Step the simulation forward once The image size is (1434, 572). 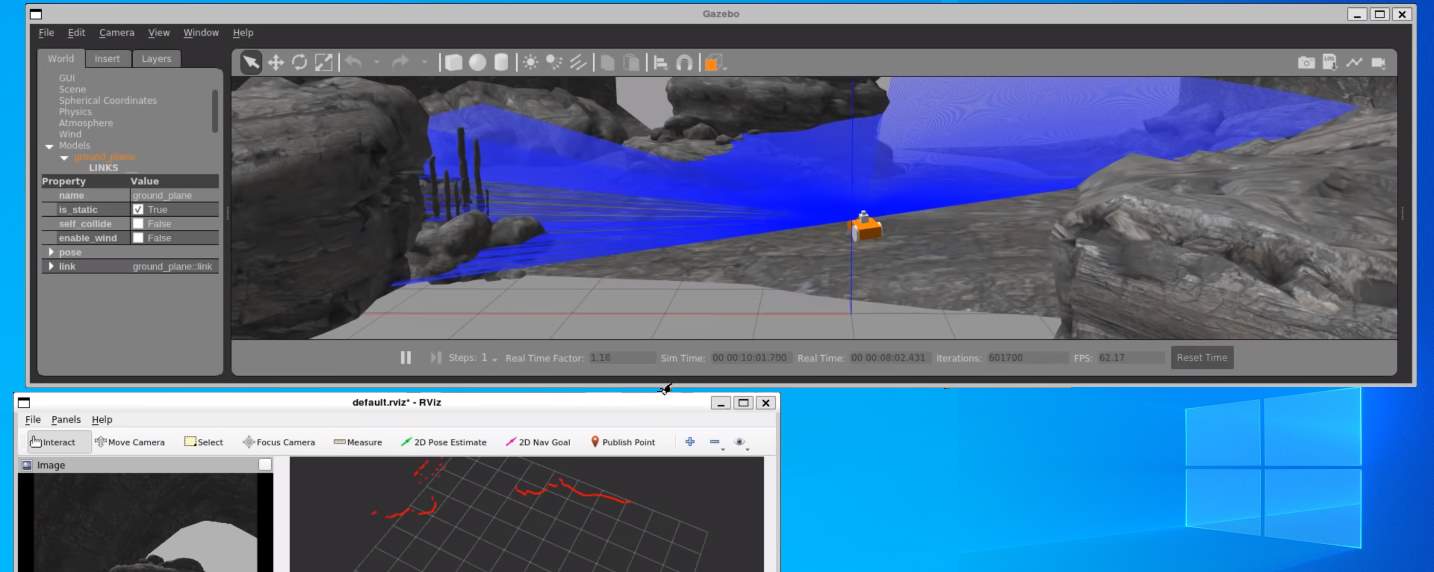pos(435,357)
